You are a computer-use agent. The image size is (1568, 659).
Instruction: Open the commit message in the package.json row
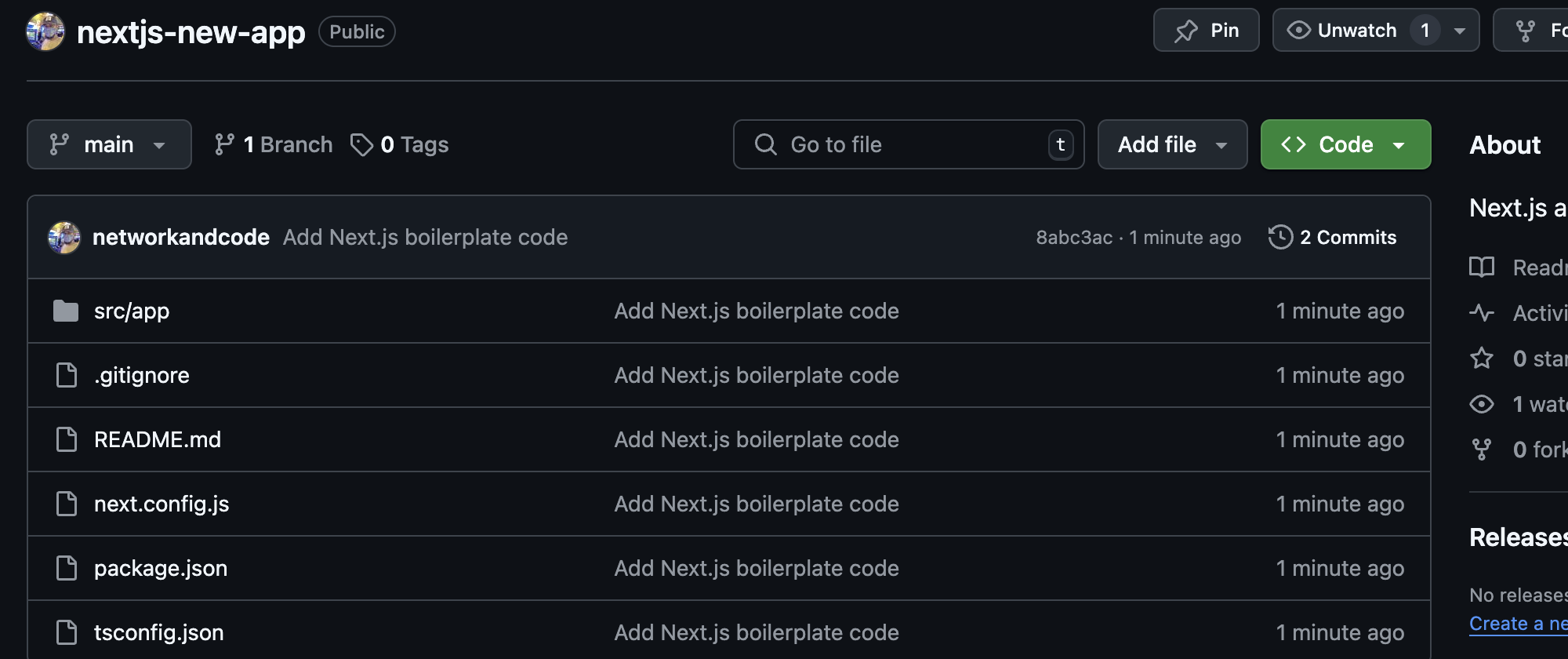pos(757,568)
